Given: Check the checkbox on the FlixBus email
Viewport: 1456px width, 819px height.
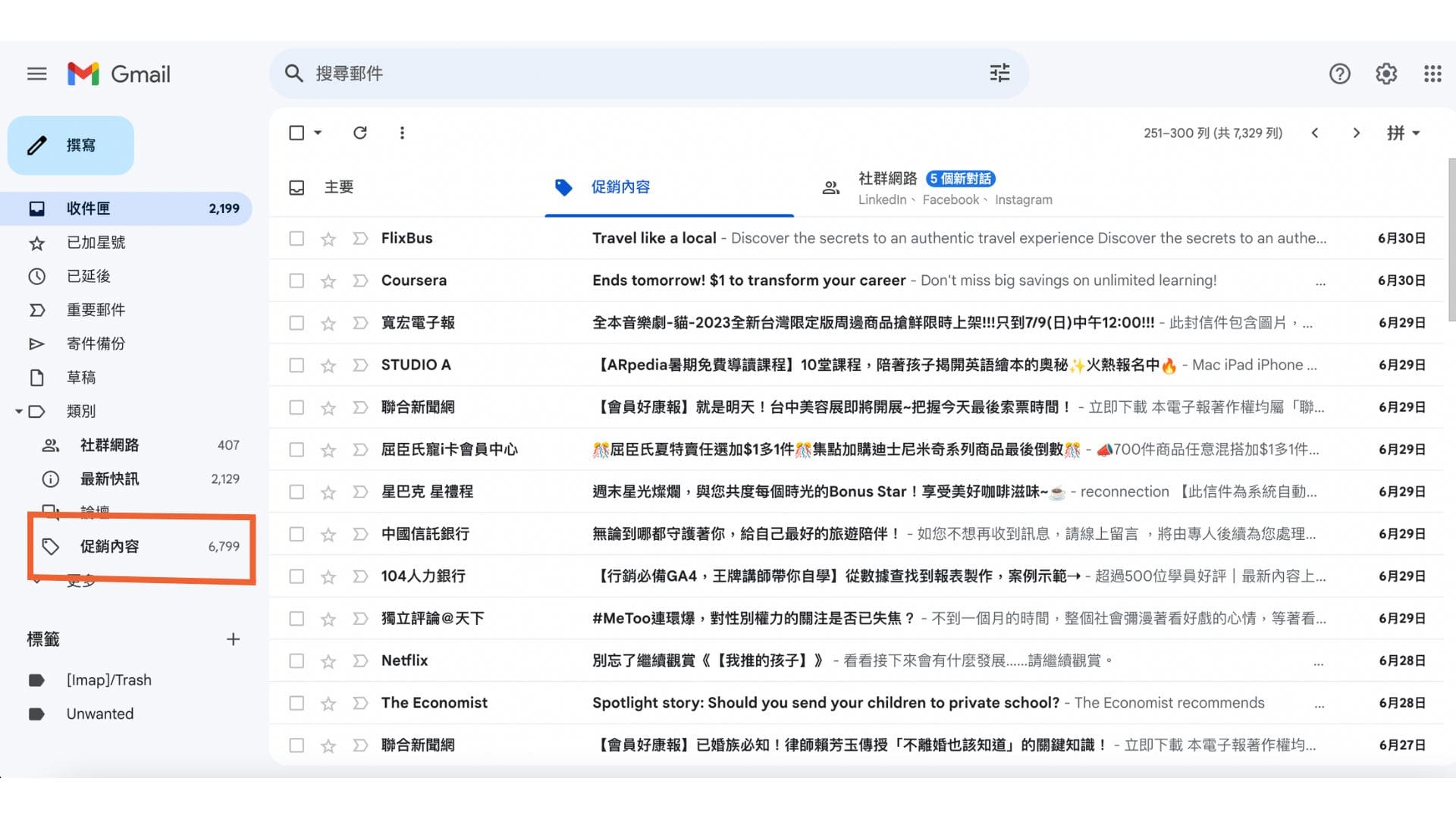Looking at the screenshot, I should click(x=297, y=238).
